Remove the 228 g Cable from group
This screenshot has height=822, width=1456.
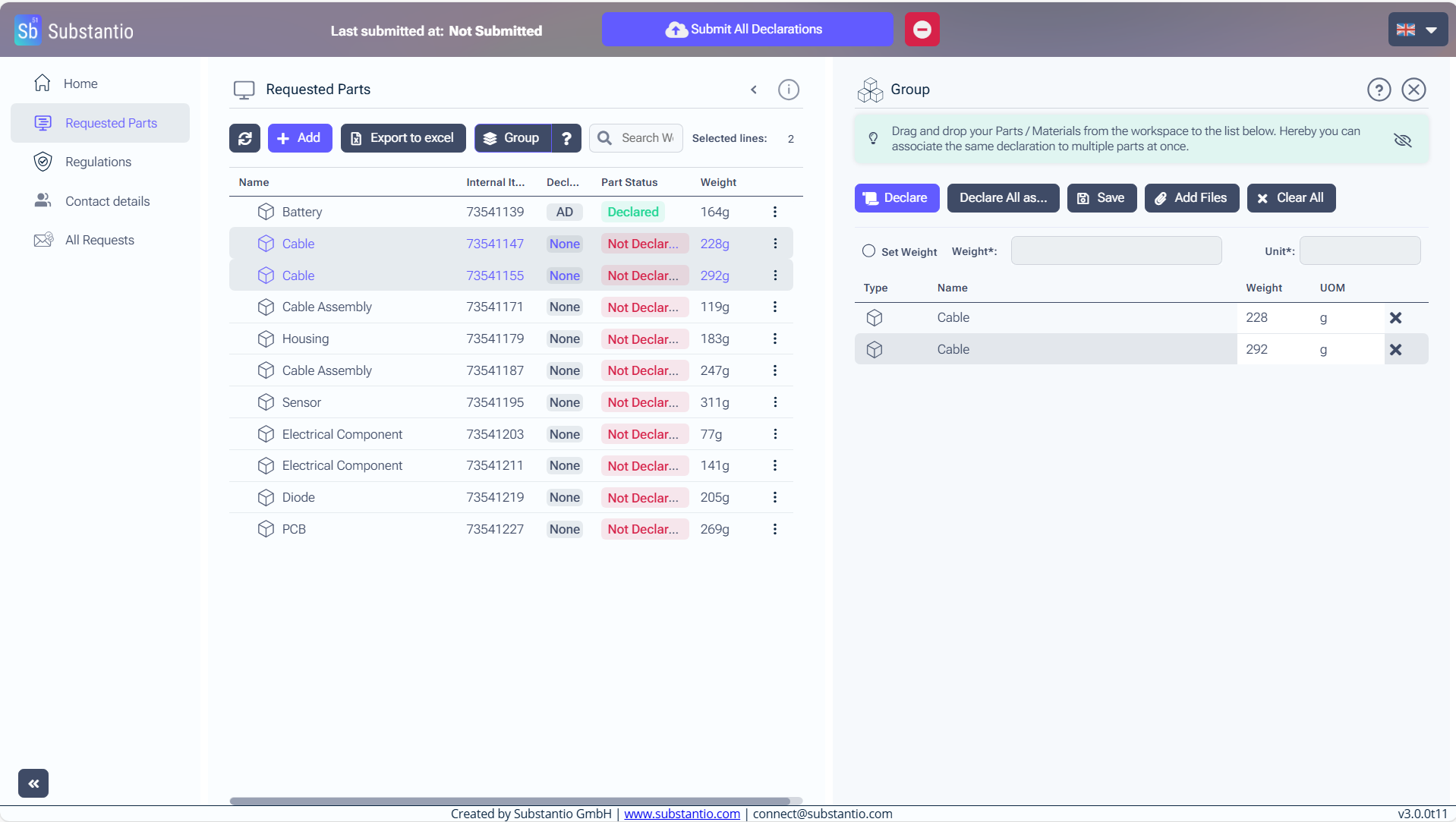tap(1395, 318)
